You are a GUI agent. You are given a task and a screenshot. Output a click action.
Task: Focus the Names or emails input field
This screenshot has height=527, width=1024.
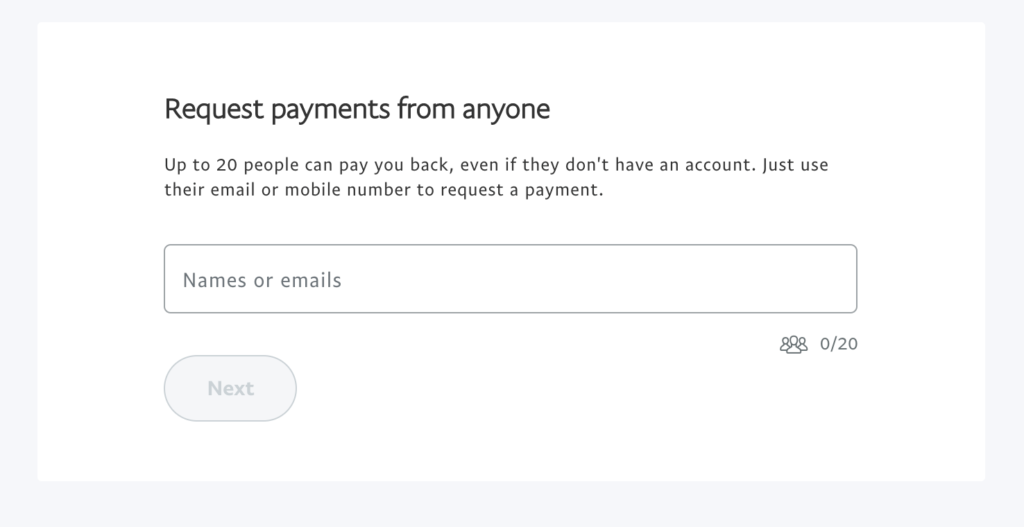510,279
